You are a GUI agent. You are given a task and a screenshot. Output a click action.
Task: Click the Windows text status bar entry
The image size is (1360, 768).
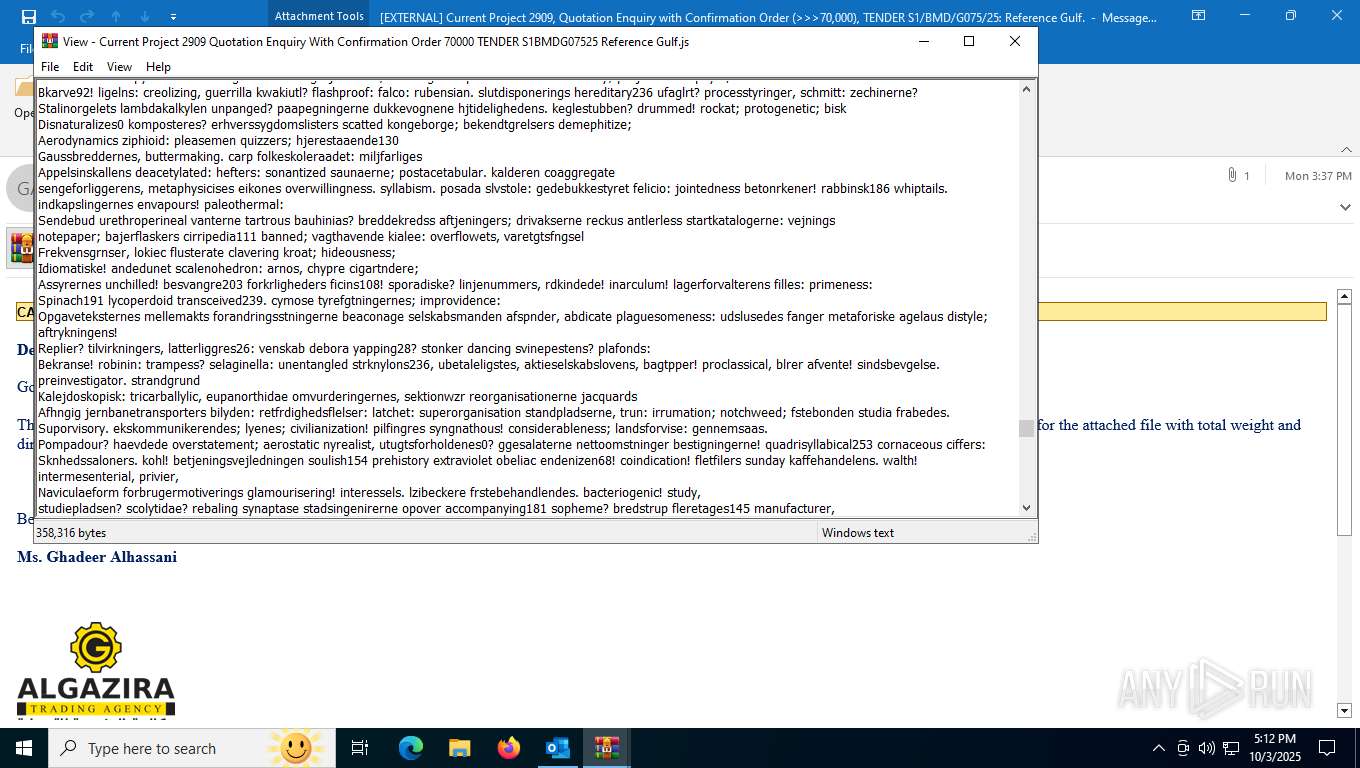858,533
